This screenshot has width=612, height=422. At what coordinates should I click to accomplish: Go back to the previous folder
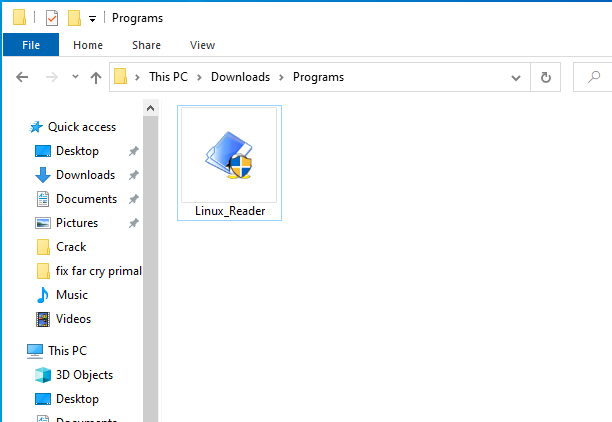tap(22, 77)
